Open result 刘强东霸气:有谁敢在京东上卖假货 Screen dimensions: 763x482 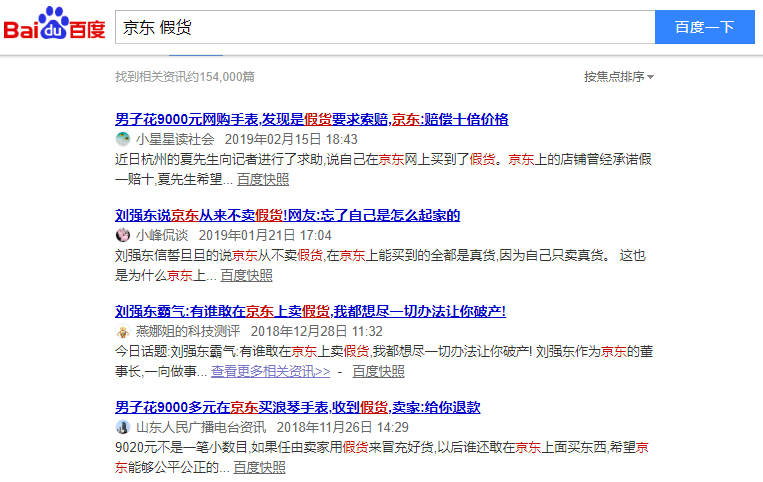(x=310, y=311)
